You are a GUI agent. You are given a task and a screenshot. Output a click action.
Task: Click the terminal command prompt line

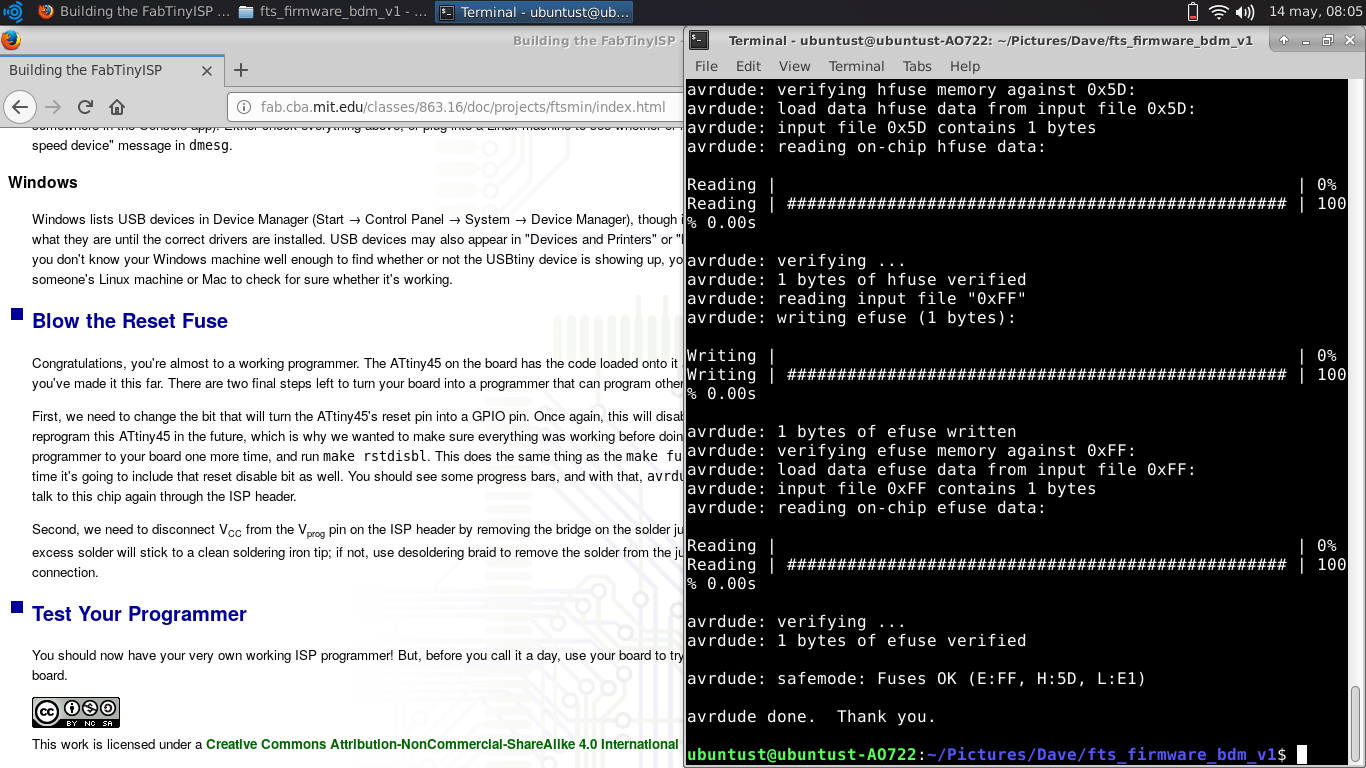coord(997,754)
